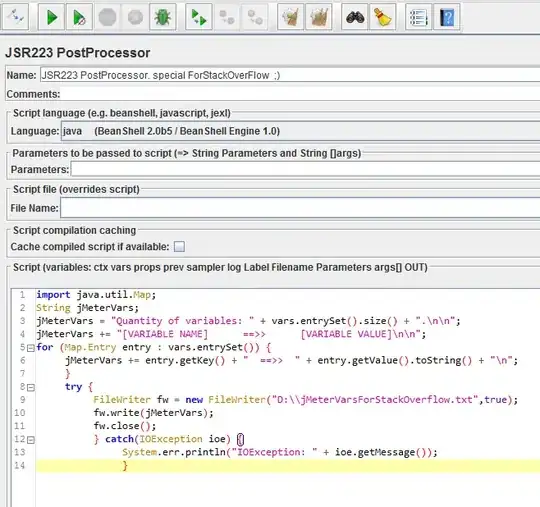Viewport: 540px width, 507px height.
Task: Open Search with binoculars icon
Action: 355,17
